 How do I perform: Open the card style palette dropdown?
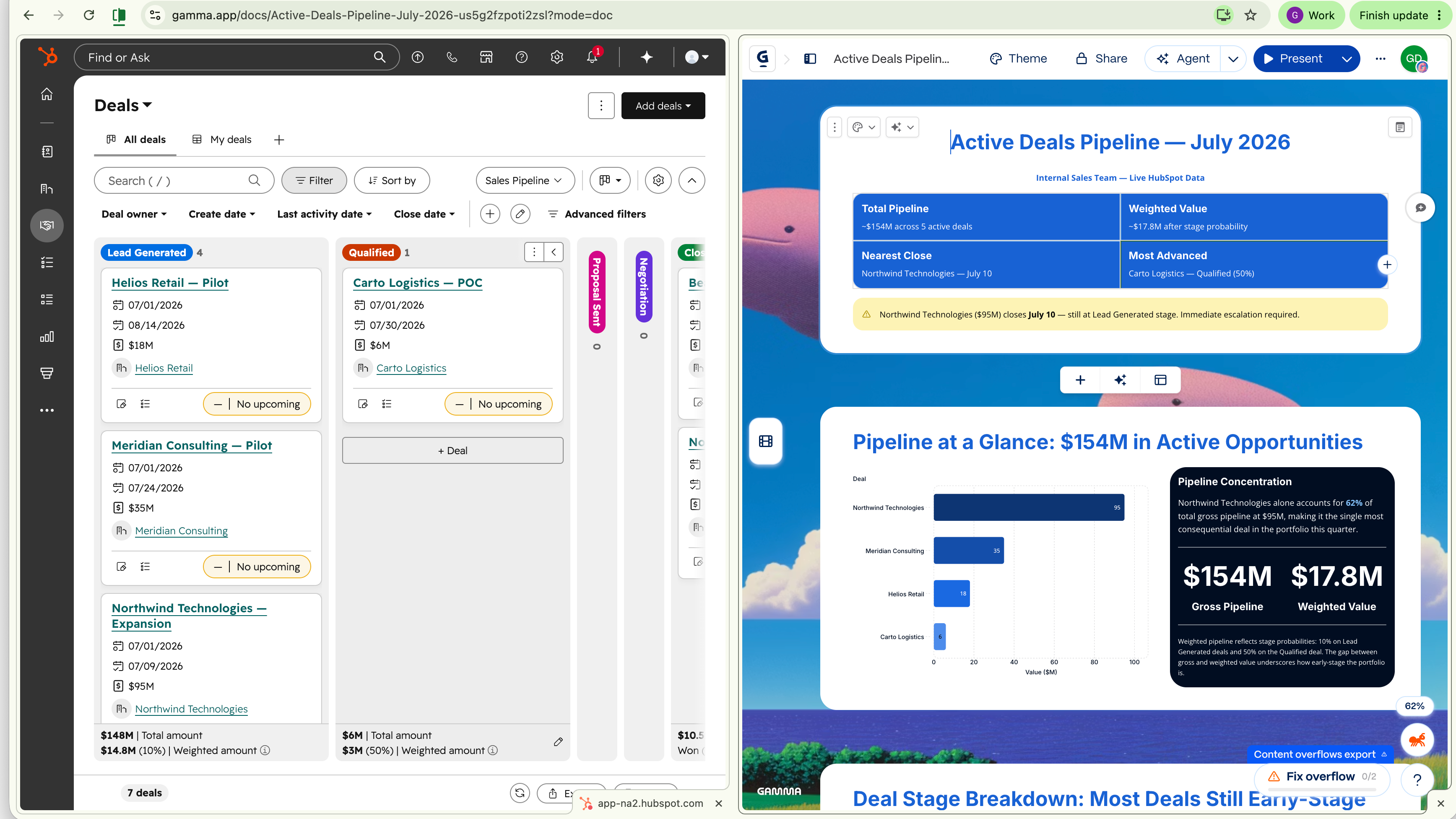point(863,127)
